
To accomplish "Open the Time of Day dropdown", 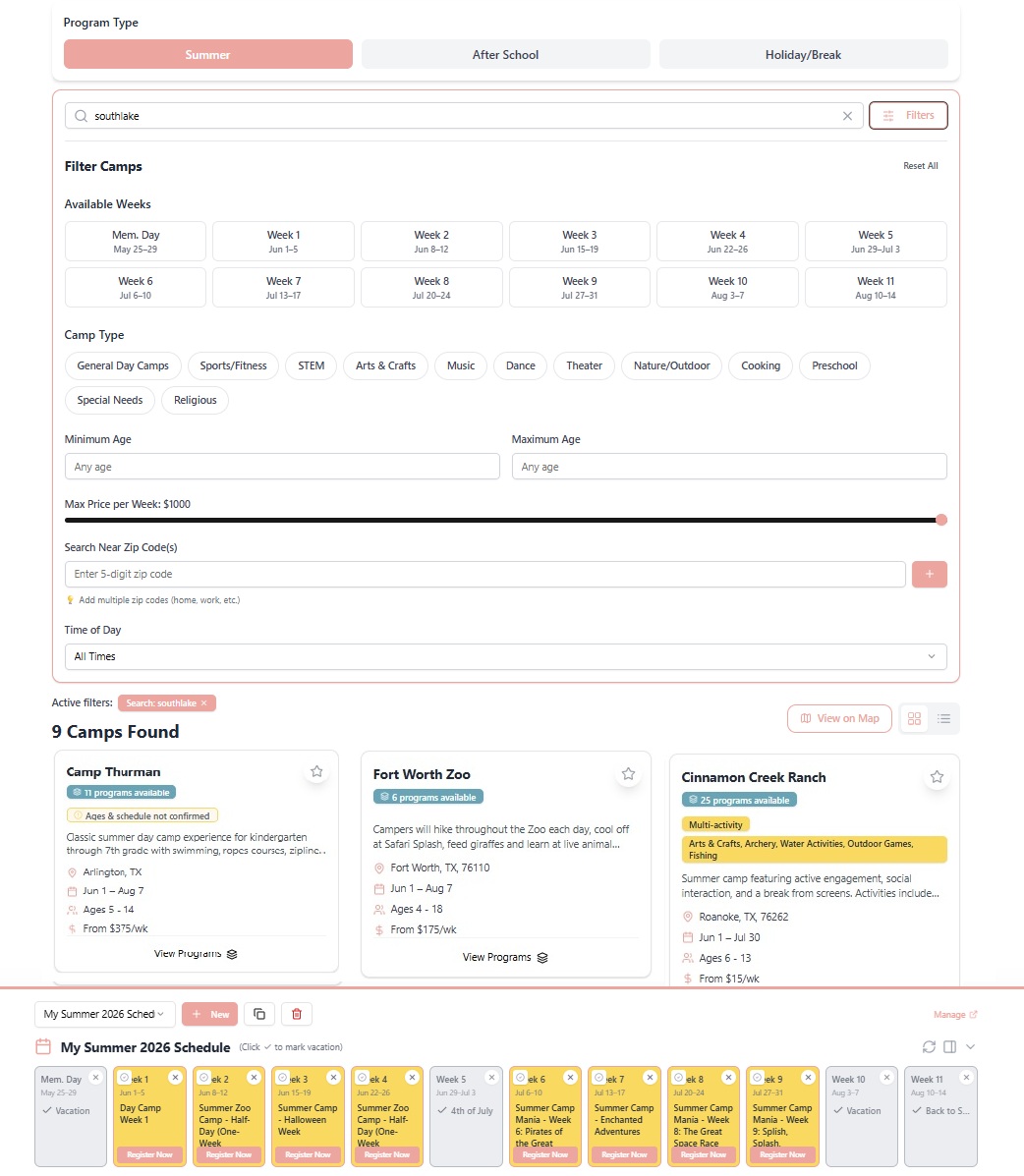I will pos(506,656).
